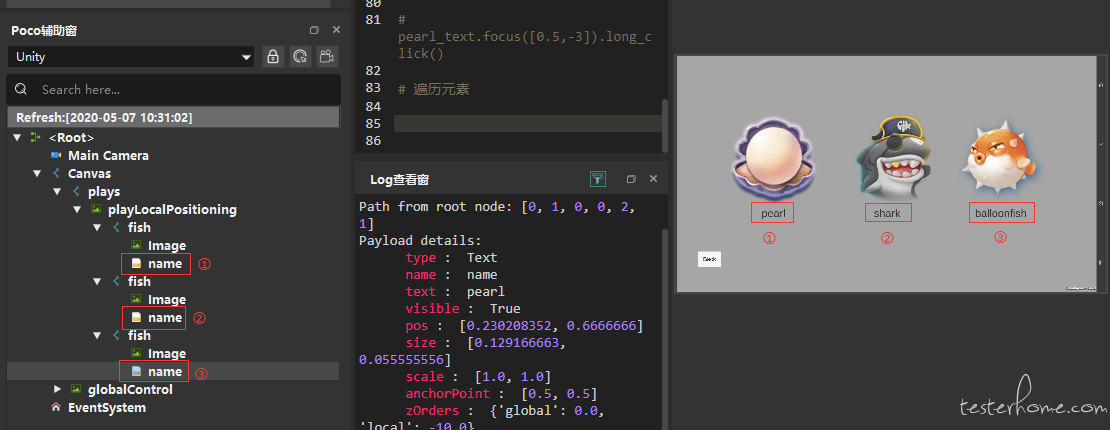Click the pearl text label in device view
The width and height of the screenshot is (1110, 430).
coord(772,213)
